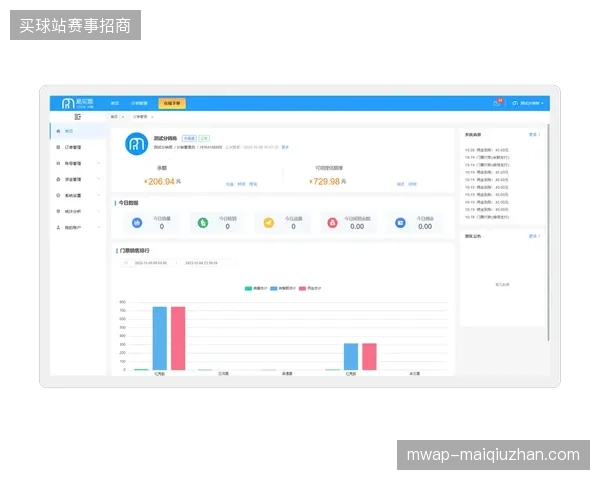The image size is (600, 480).
Task: Click the green icon in today's data
Action: [x=203, y=222]
